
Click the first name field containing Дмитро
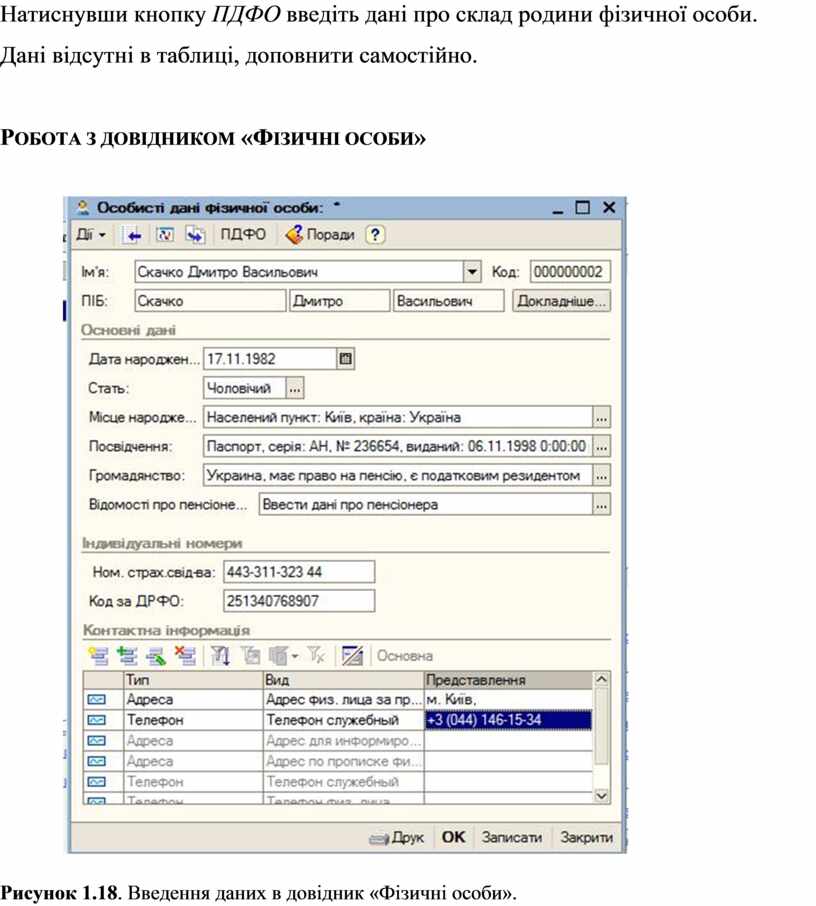point(339,301)
